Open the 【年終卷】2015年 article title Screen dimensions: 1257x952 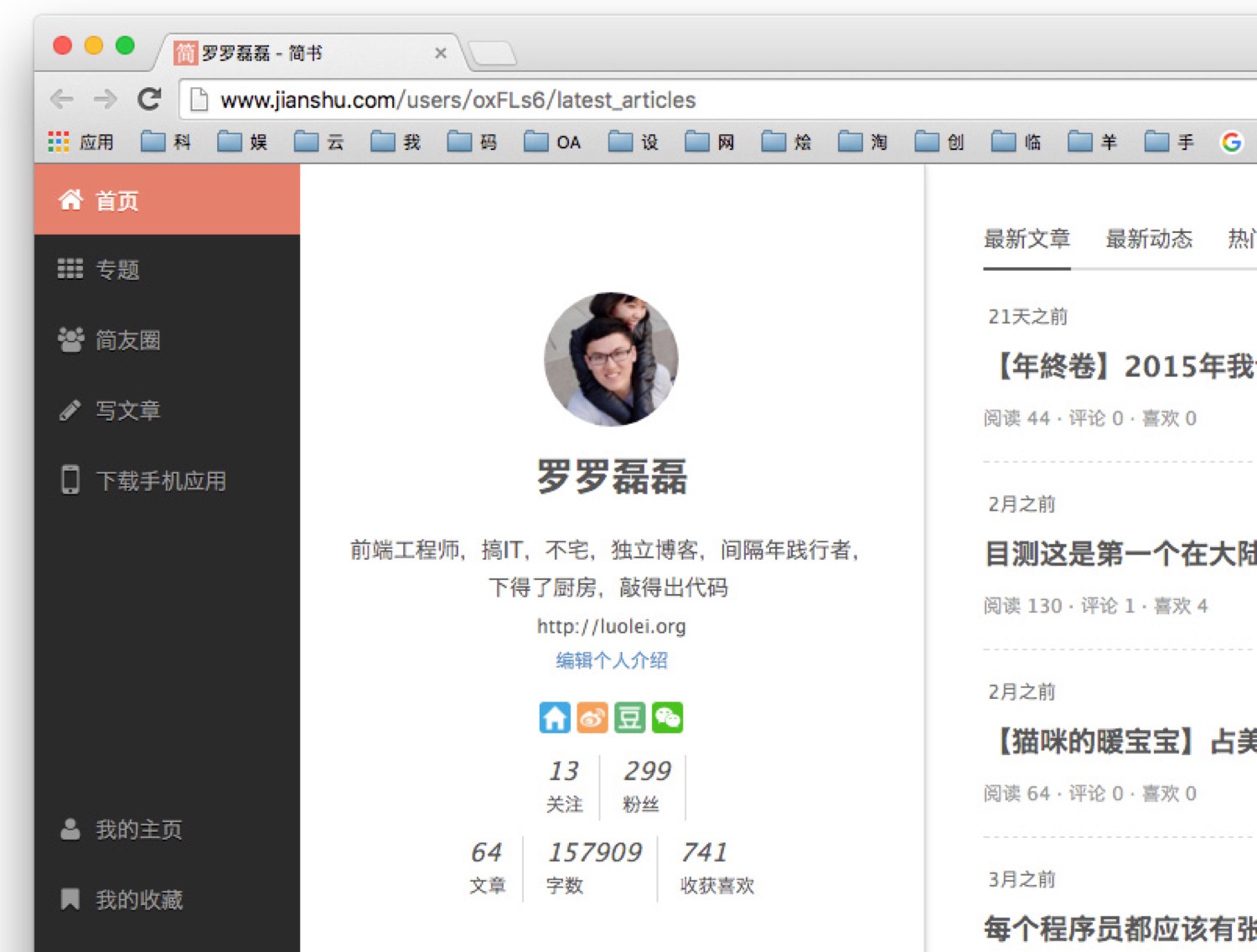pos(1121,367)
